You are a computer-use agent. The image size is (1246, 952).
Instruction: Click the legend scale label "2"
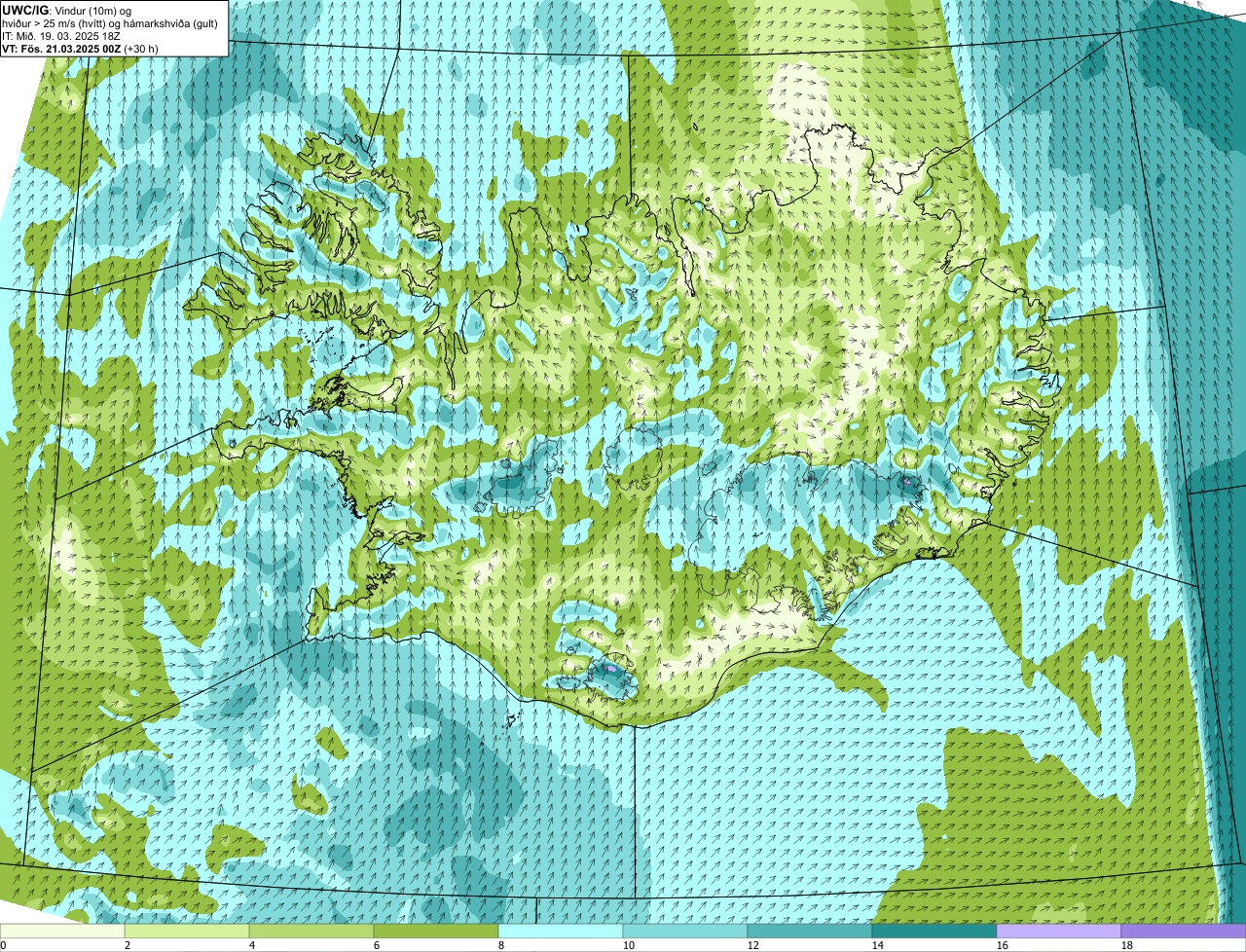click(x=128, y=945)
